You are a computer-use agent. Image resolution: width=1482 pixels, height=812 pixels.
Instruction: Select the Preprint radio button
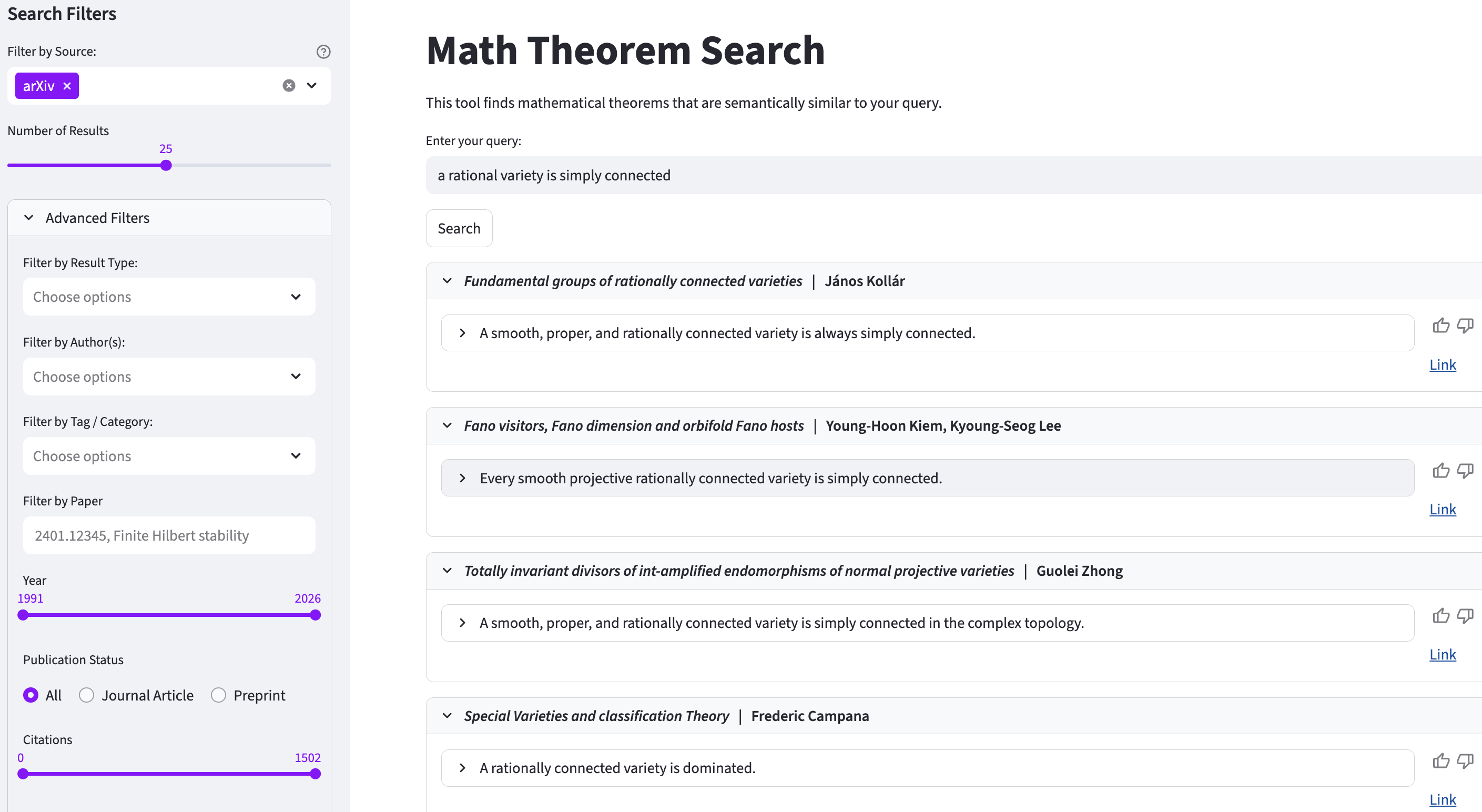click(x=219, y=695)
